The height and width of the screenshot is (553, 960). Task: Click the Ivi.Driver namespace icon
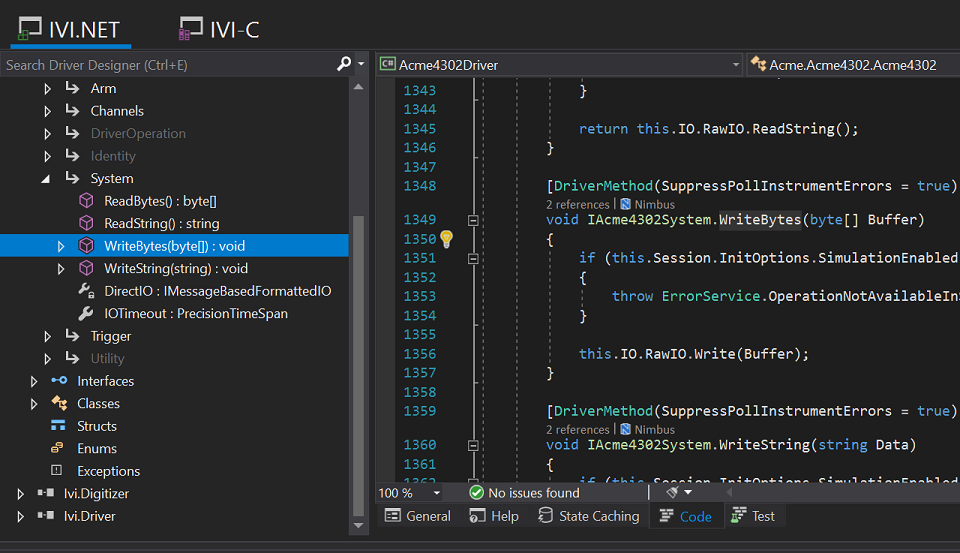46,515
